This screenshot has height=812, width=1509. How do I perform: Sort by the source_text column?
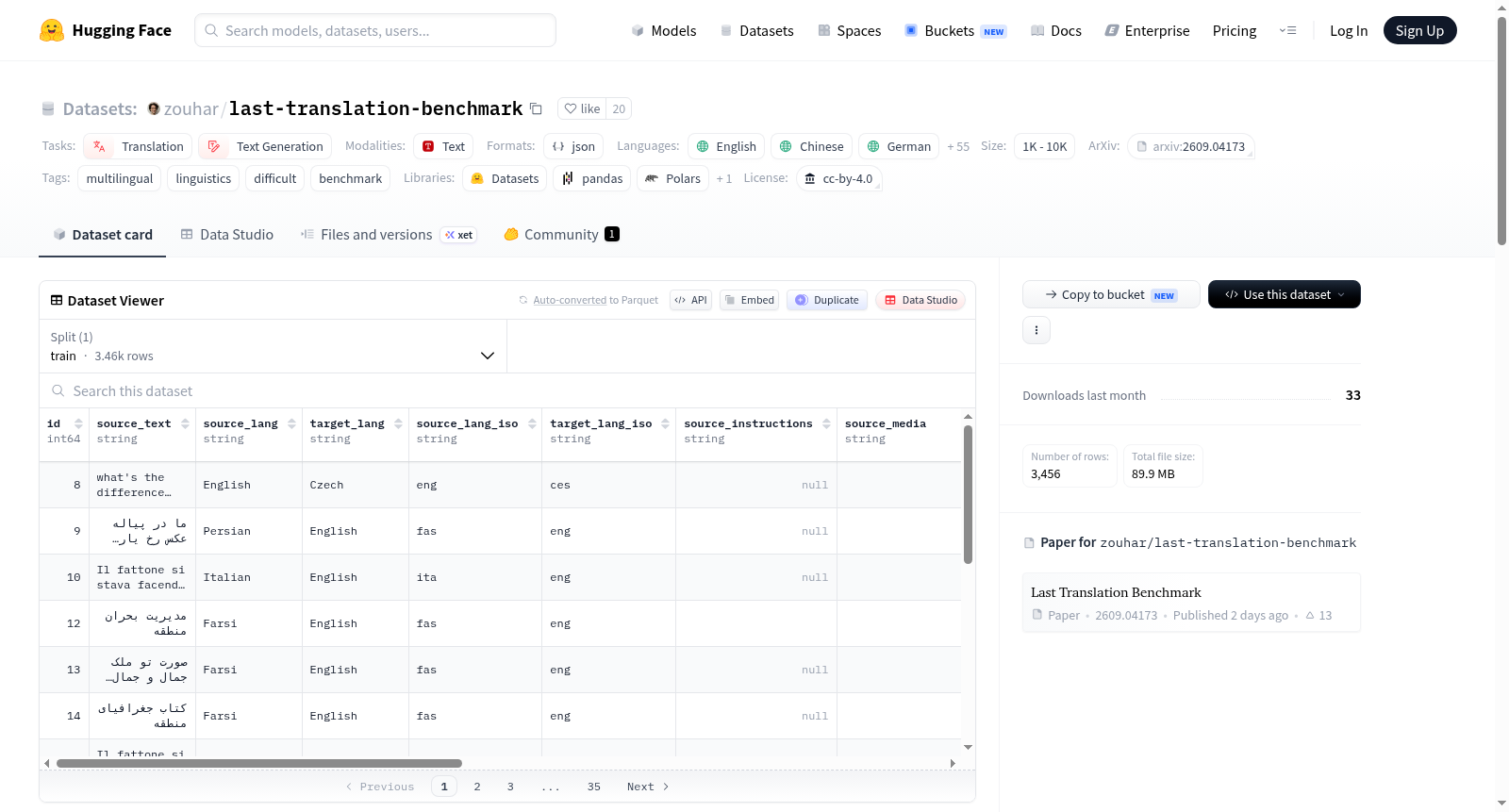coord(185,423)
